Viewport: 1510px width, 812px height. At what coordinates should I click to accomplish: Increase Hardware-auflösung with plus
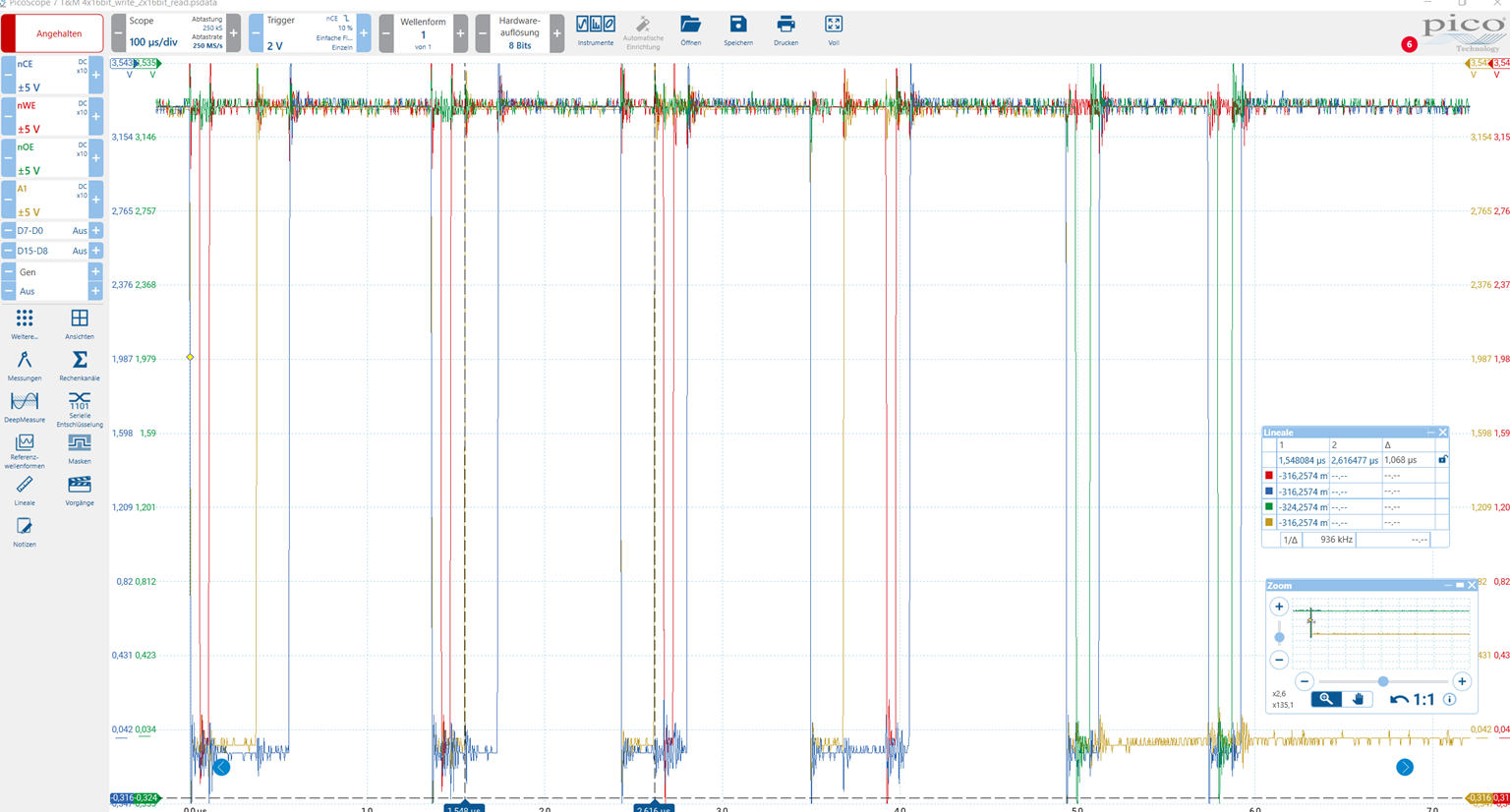click(556, 33)
